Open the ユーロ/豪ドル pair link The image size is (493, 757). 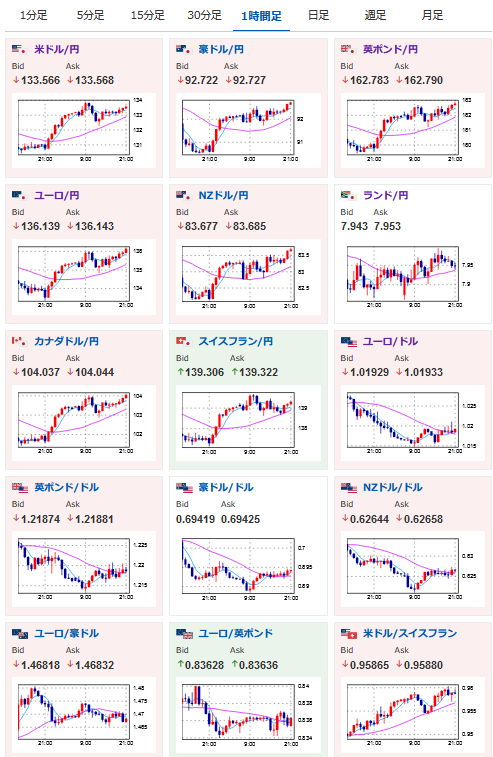(67, 633)
